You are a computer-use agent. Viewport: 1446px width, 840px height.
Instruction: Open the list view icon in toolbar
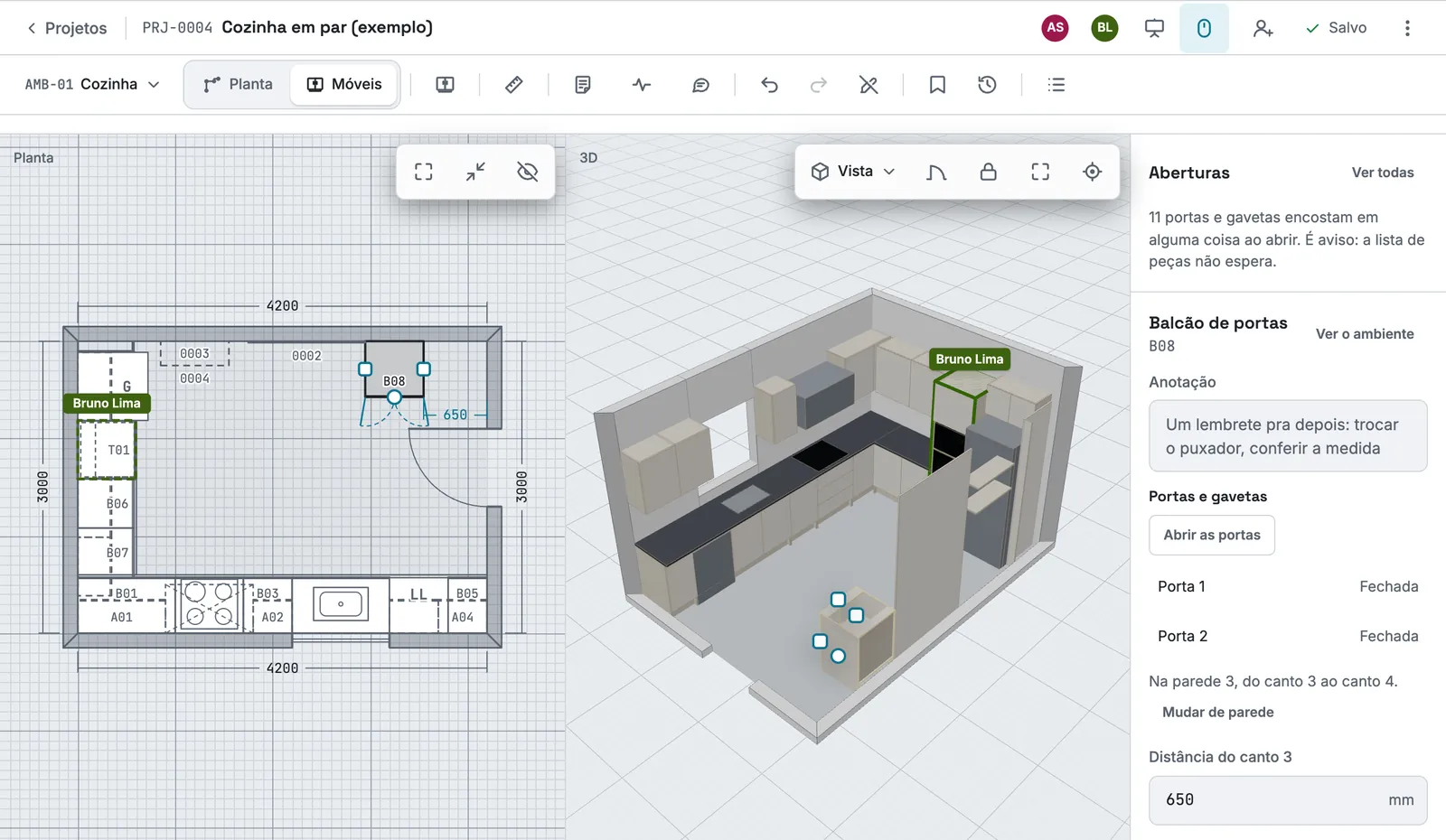[1056, 84]
